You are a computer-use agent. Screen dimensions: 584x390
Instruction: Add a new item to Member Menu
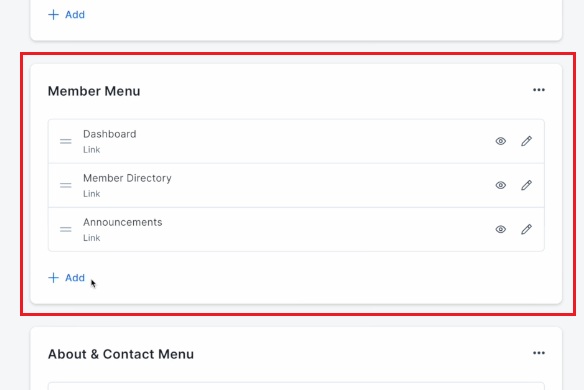[x=67, y=278]
